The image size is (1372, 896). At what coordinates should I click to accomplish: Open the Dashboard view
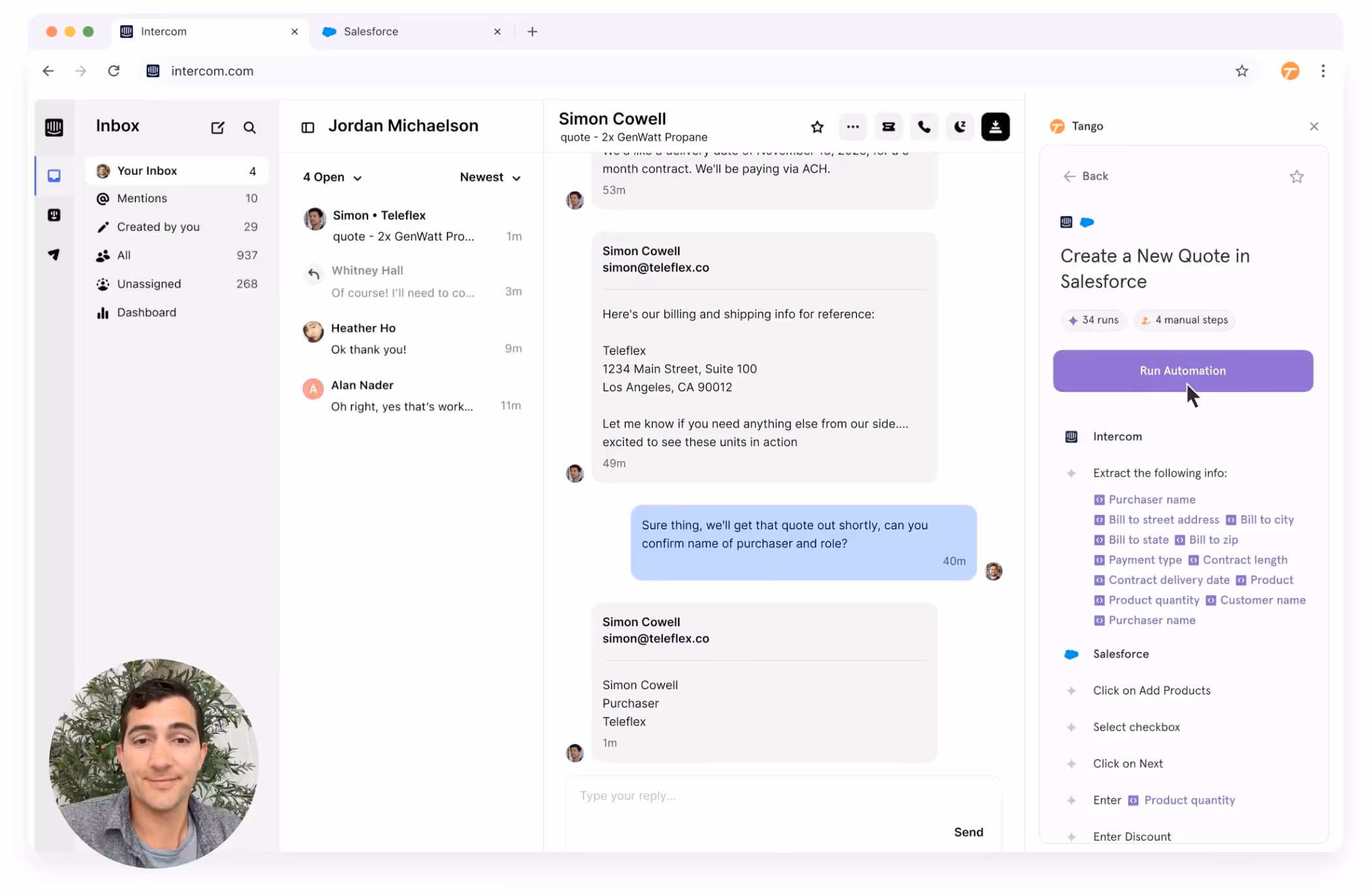pyautogui.click(x=176, y=312)
